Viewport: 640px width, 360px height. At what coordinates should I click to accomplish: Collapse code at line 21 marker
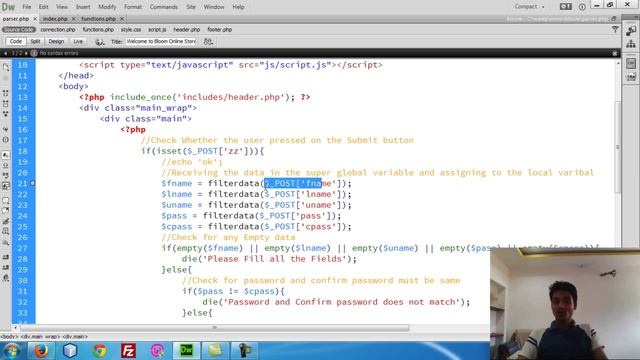tap(33, 183)
